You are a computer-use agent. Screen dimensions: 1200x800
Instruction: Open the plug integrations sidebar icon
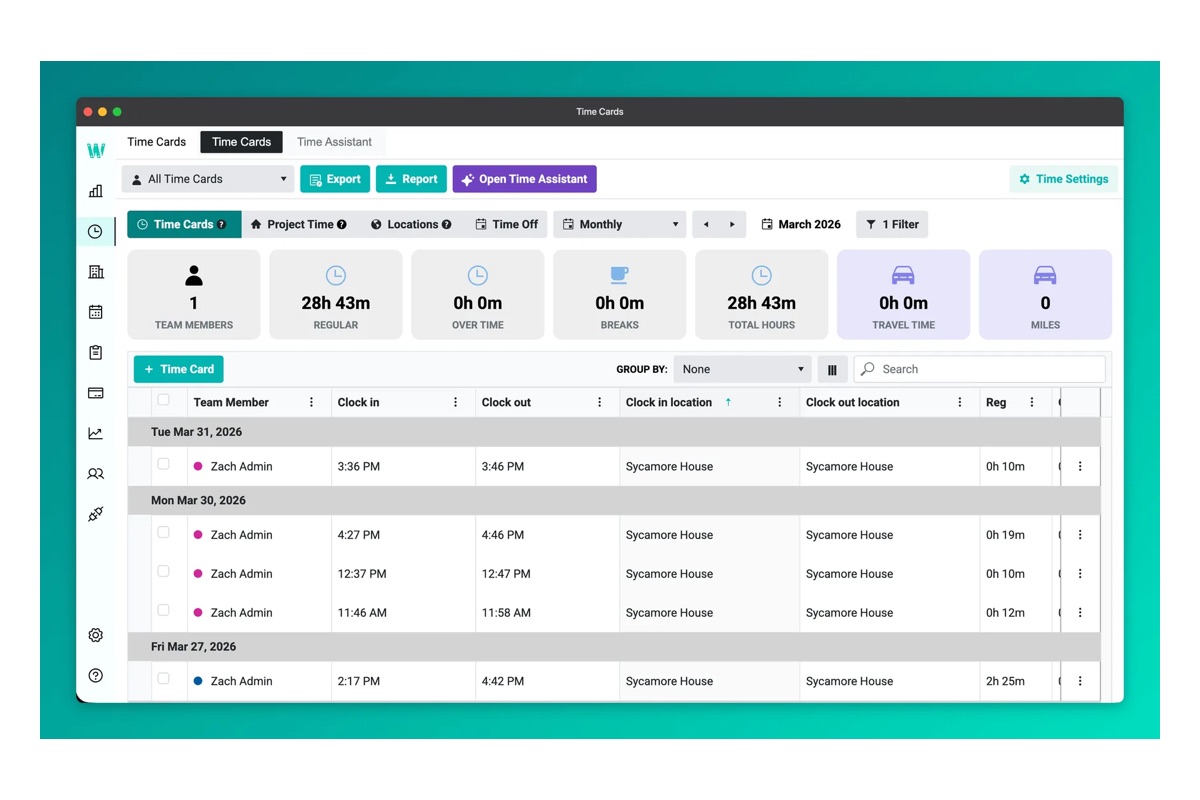click(96, 514)
